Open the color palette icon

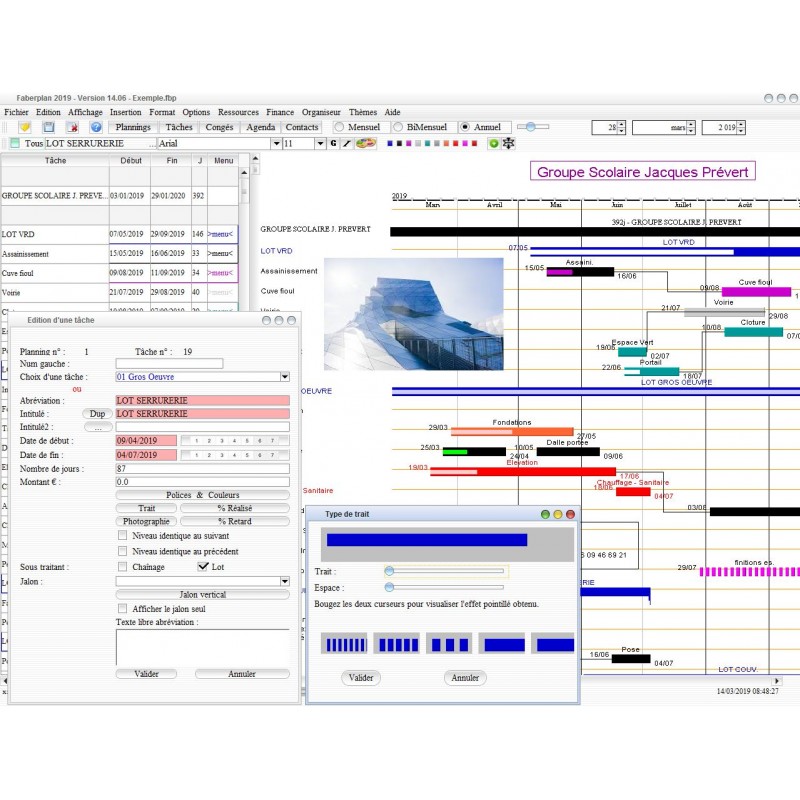coord(365,143)
